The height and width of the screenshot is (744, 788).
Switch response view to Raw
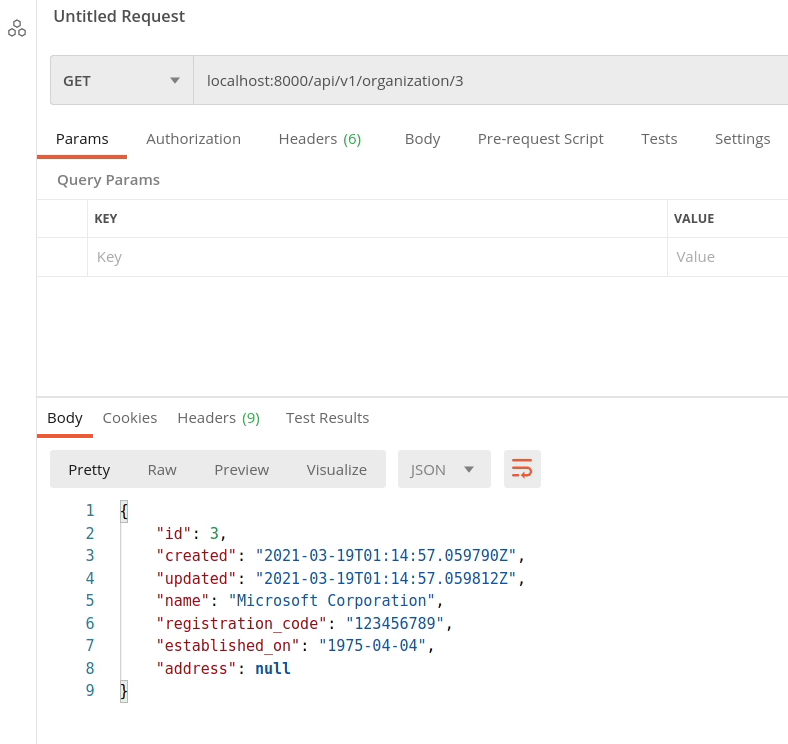coord(162,469)
